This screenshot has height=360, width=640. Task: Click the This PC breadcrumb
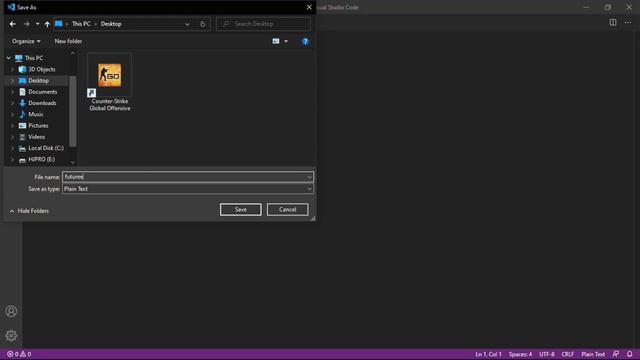click(x=81, y=24)
